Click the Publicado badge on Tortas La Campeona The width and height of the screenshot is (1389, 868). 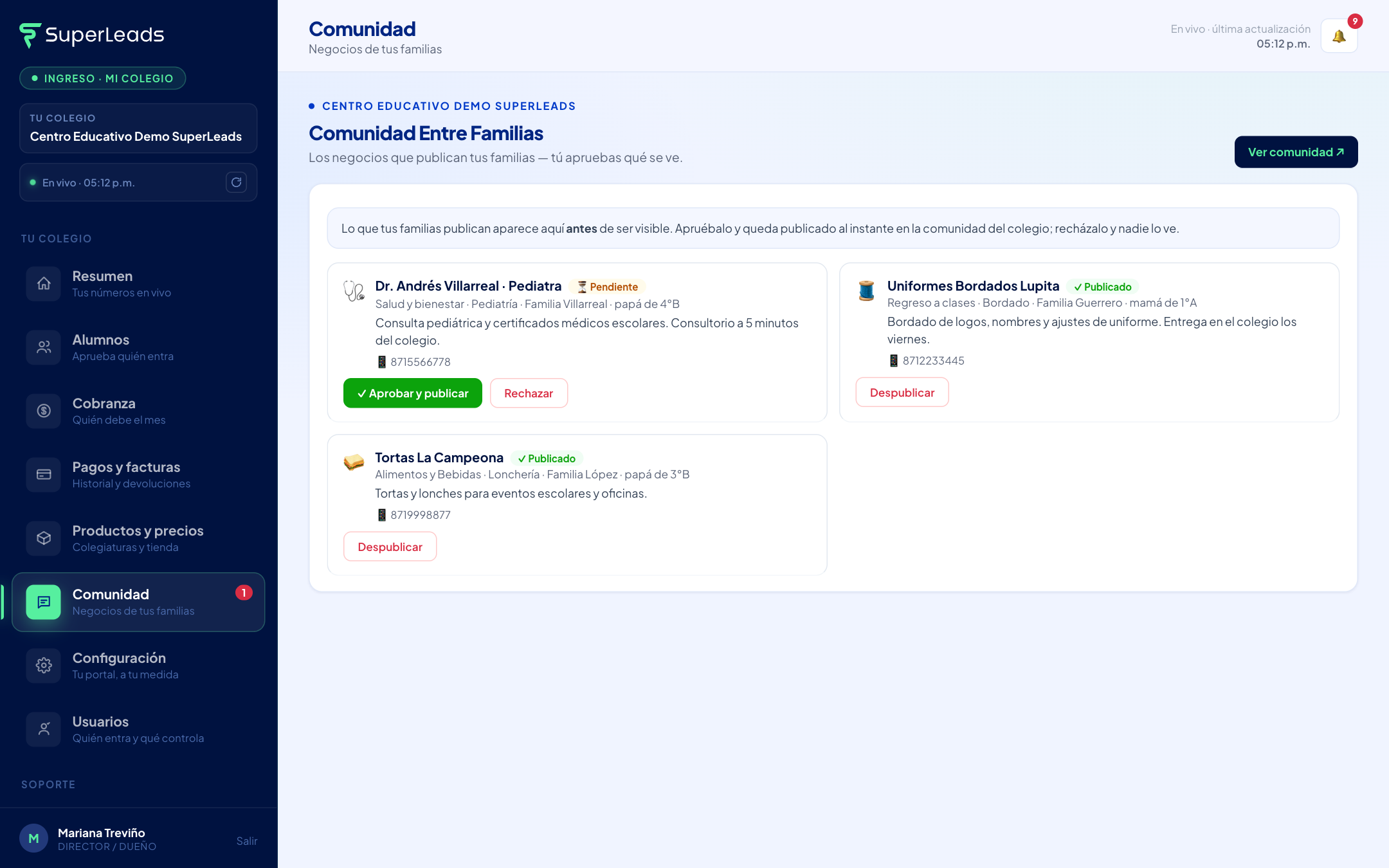[x=547, y=458]
